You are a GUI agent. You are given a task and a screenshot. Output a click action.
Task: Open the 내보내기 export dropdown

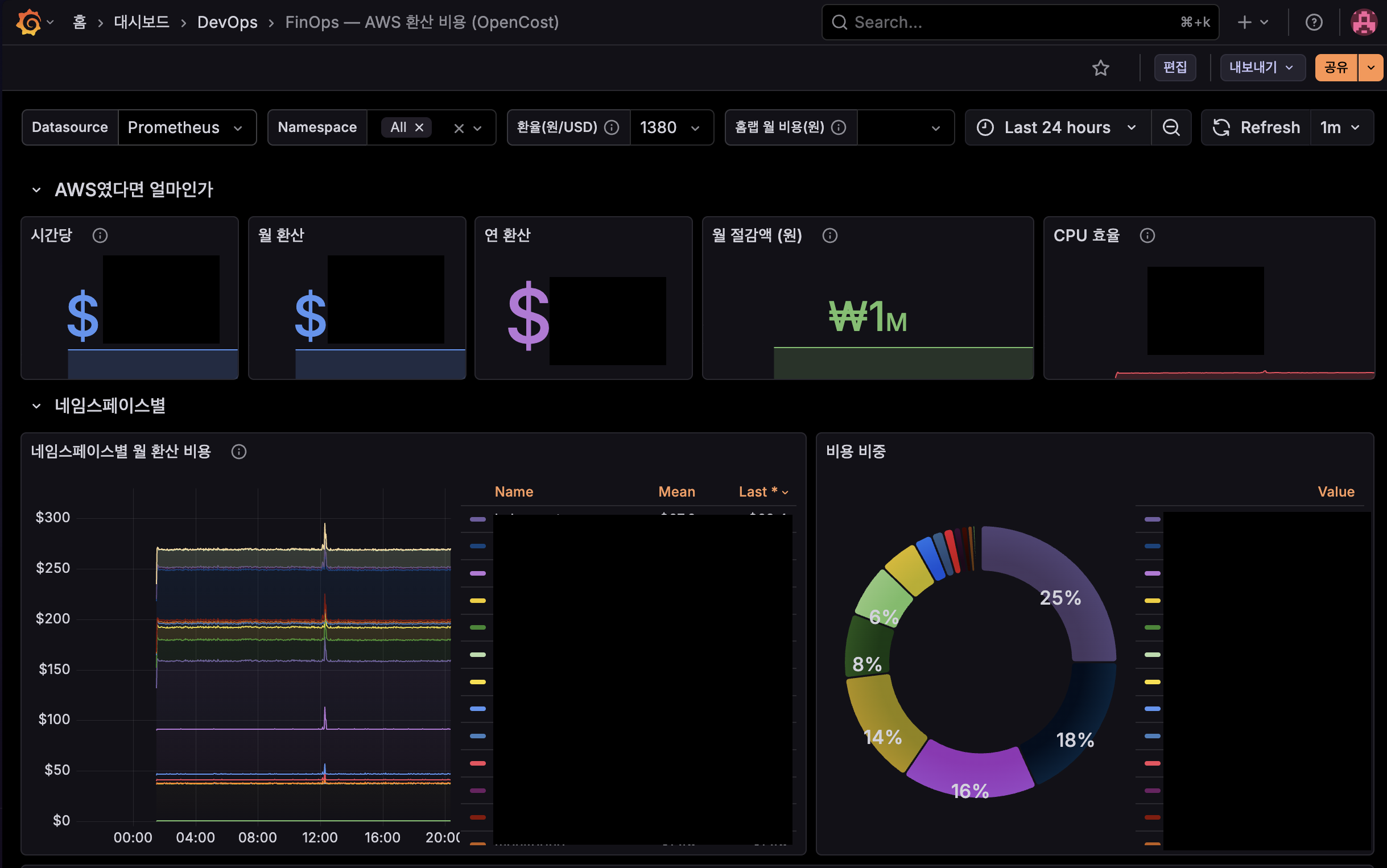[x=1262, y=68]
